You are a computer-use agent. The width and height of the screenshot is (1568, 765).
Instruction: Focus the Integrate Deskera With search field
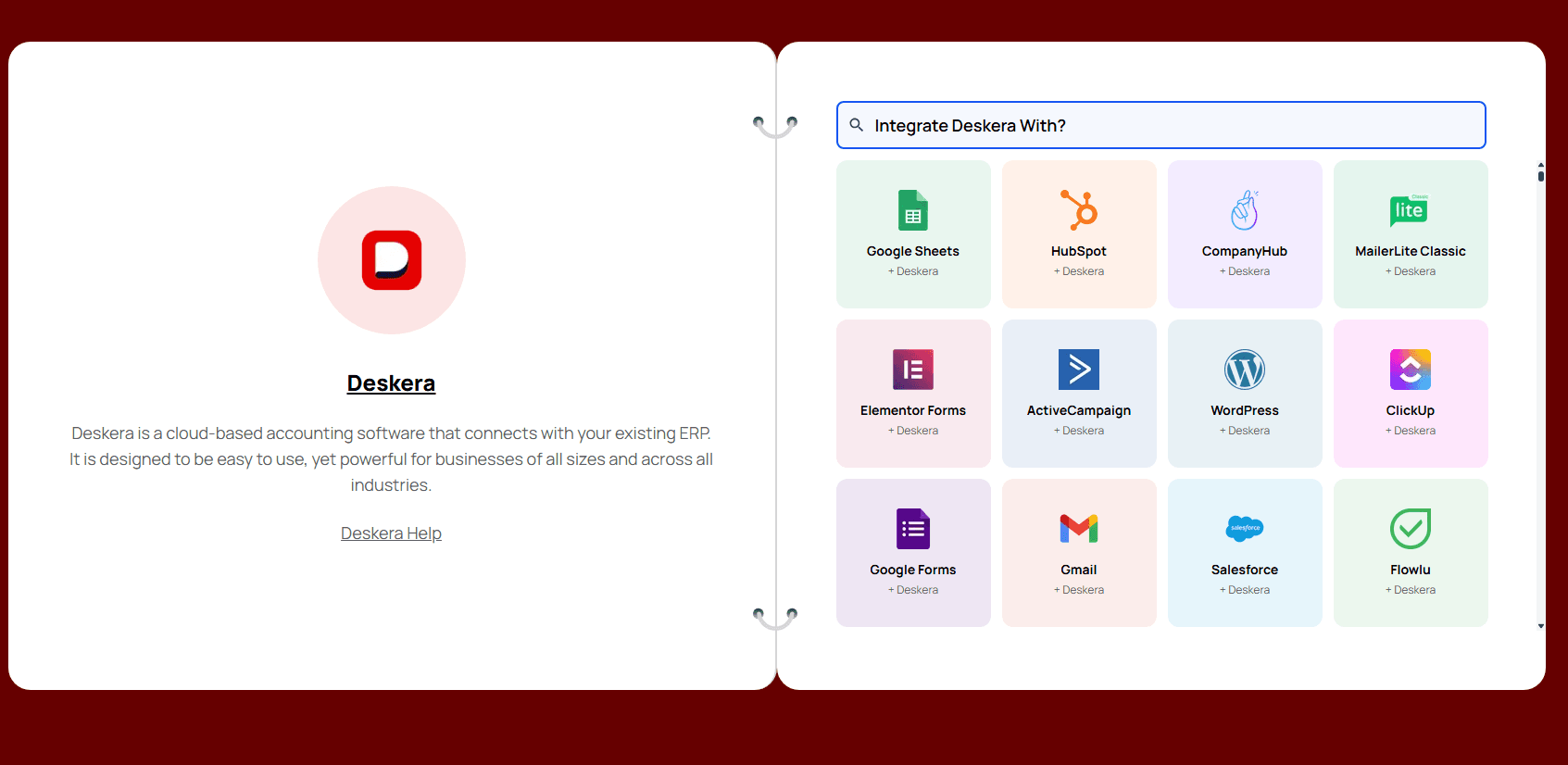tap(1161, 125)
